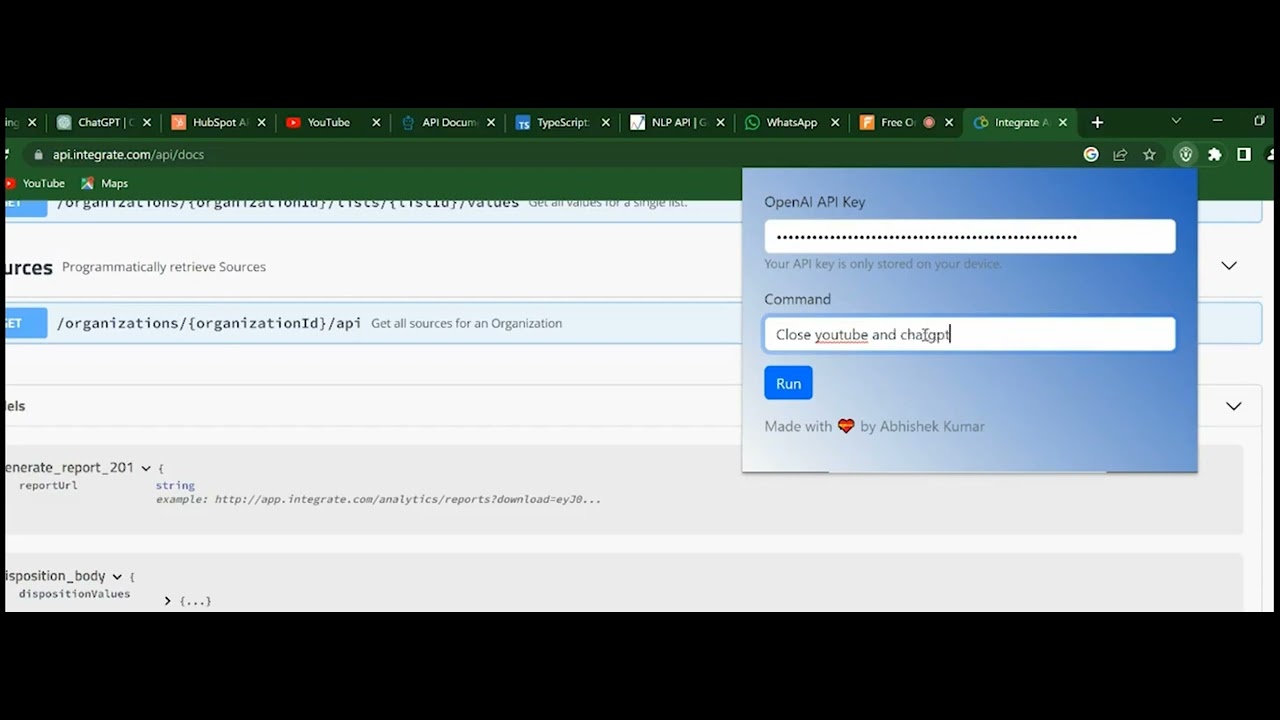Collapse the disposition_body model

pos(117,577)
